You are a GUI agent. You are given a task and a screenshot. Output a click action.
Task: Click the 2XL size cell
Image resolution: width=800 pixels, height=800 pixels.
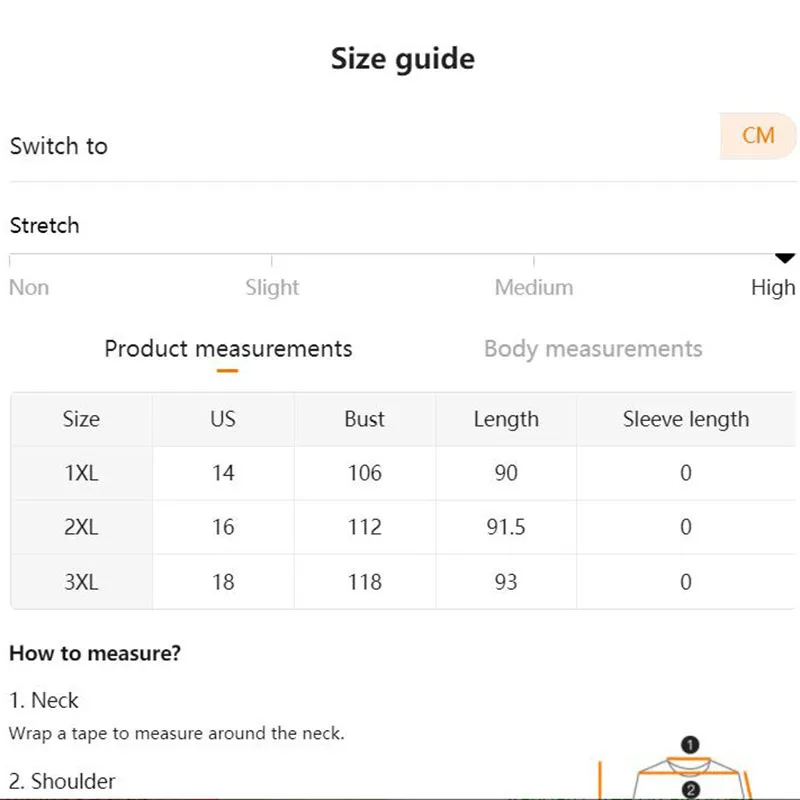click(x=81, y=527)
